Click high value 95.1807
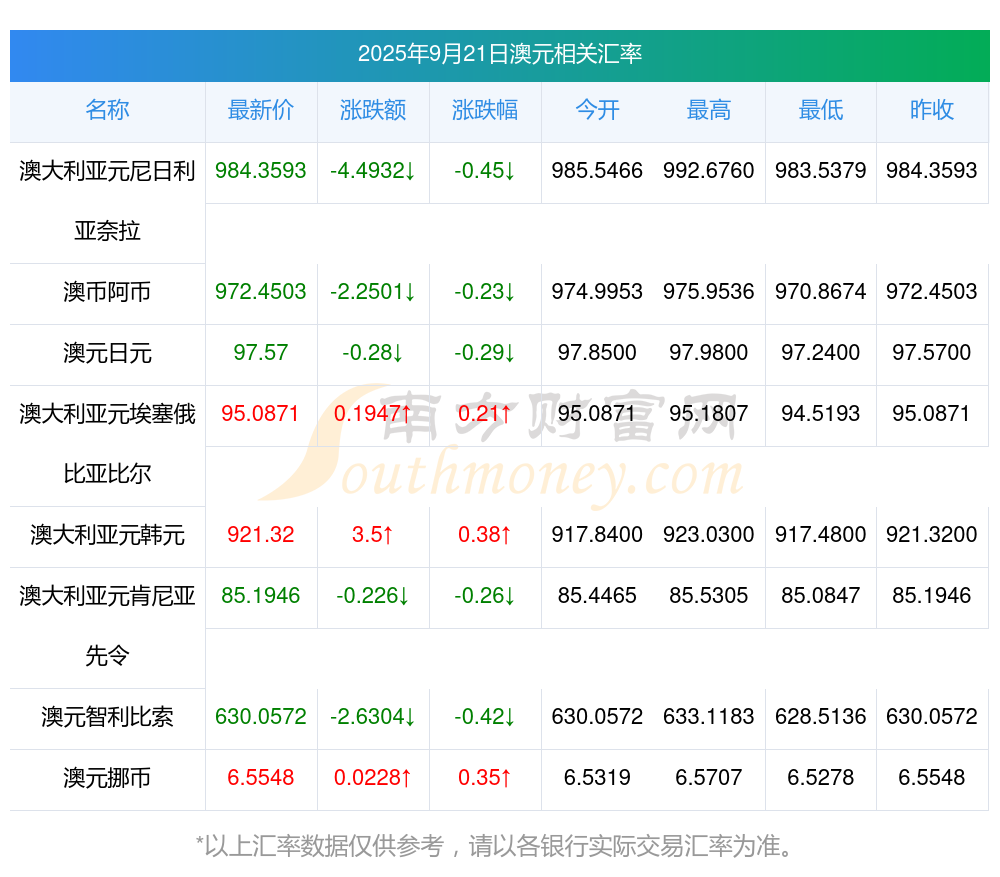Viewport: 1000px width, 877px height. (709, 414)
